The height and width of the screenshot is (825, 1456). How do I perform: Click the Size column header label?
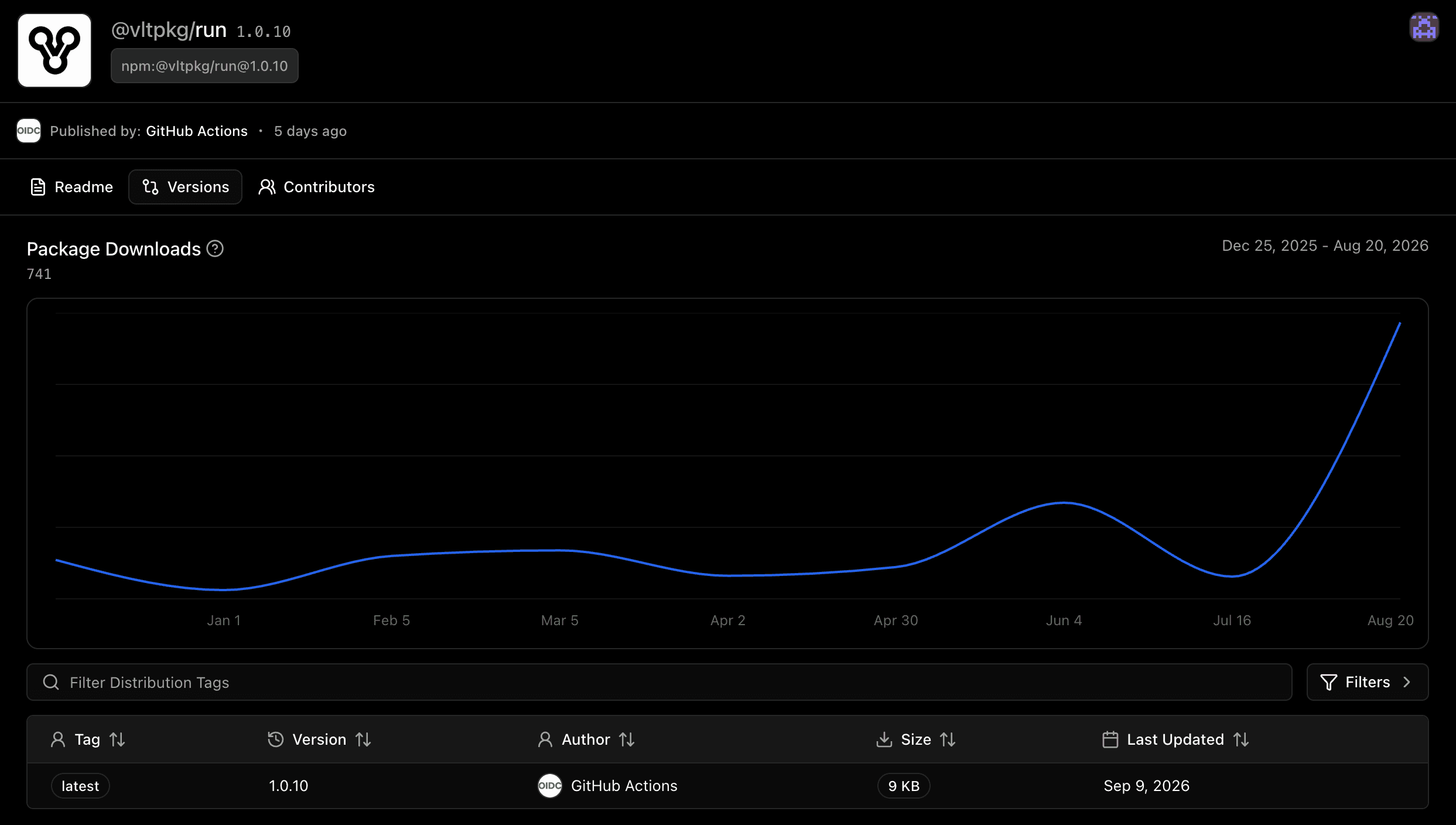[x=916, y=739]
